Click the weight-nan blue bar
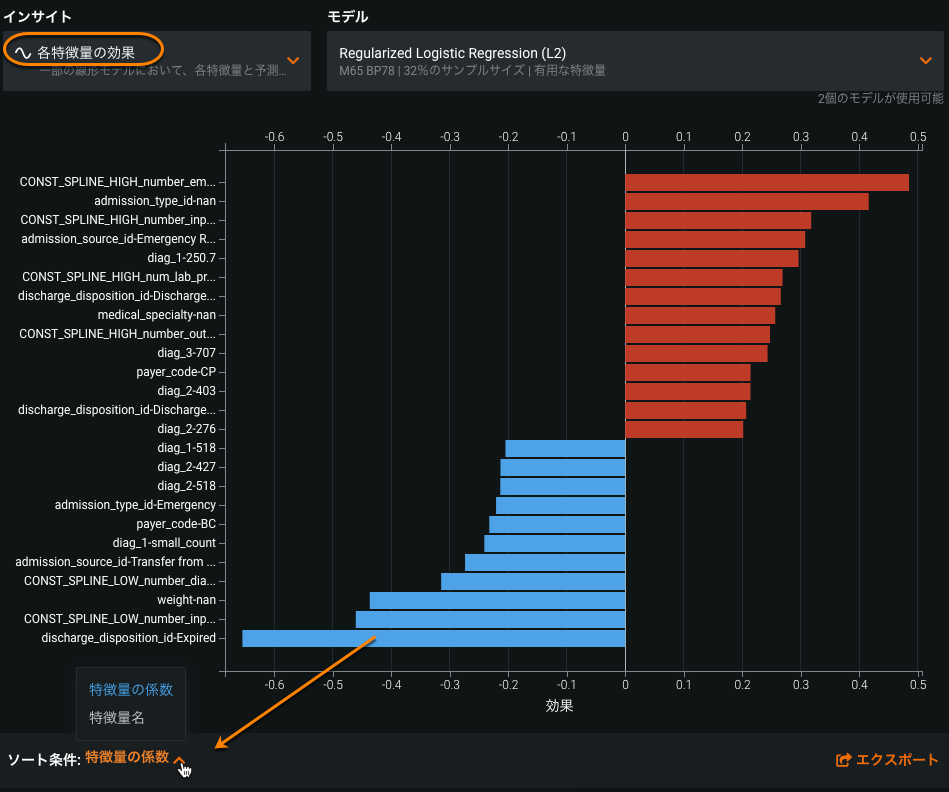The image size is (949, 792). (497, 600)
